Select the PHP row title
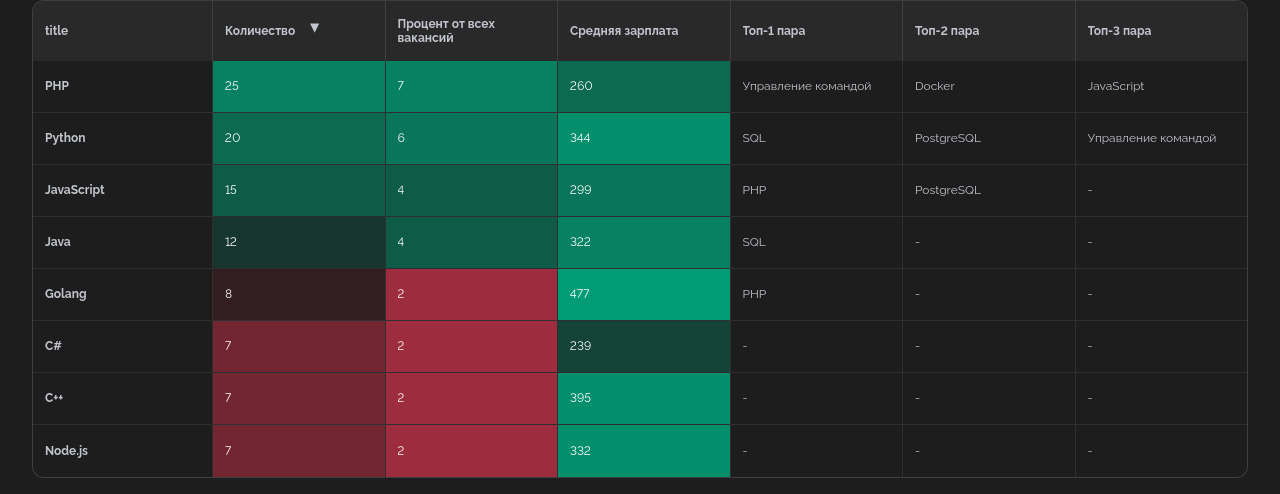The image size is (1280, 494). tap(57, 86)
